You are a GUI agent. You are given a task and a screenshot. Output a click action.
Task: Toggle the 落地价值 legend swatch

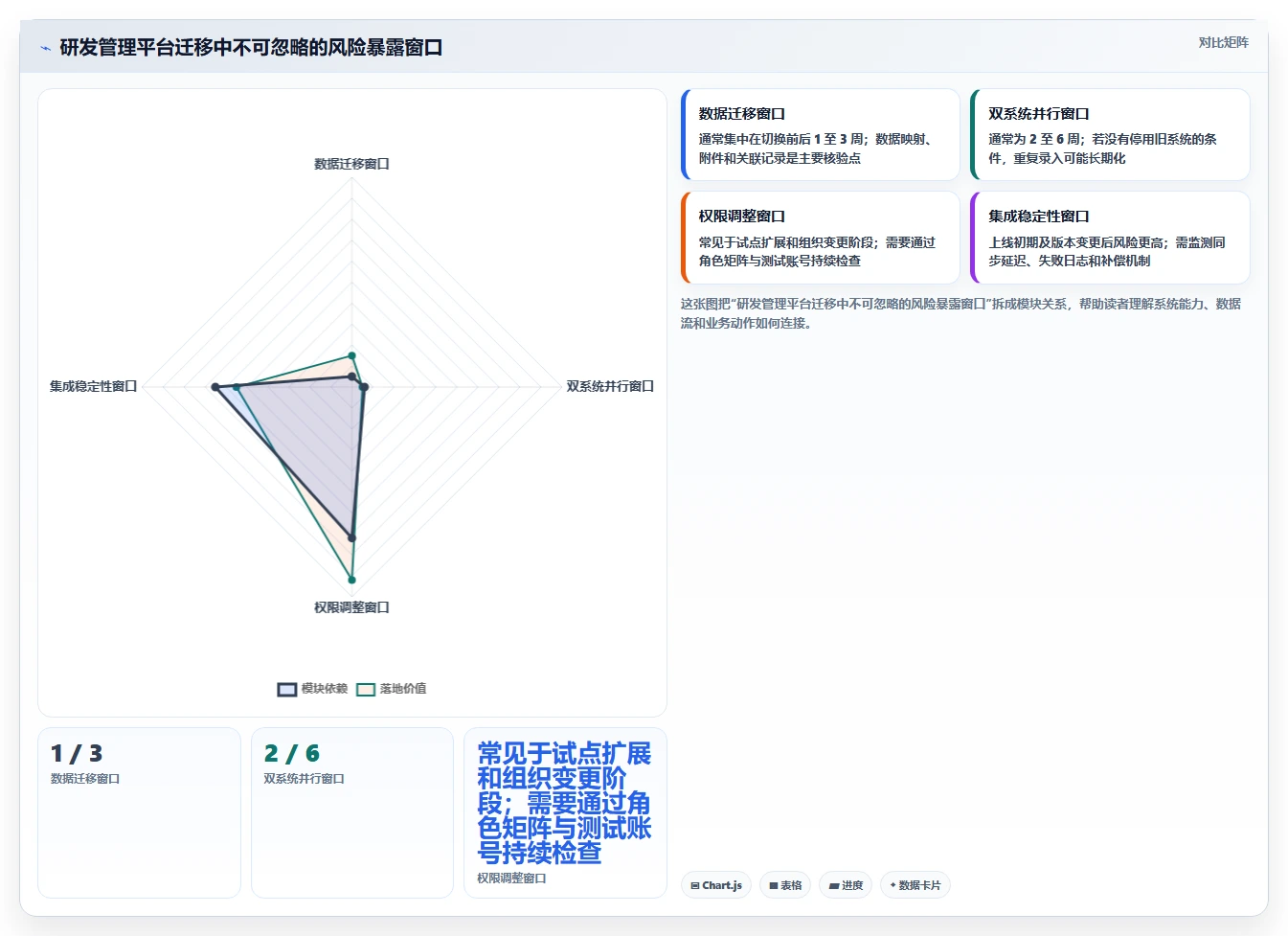pos(366,689)
